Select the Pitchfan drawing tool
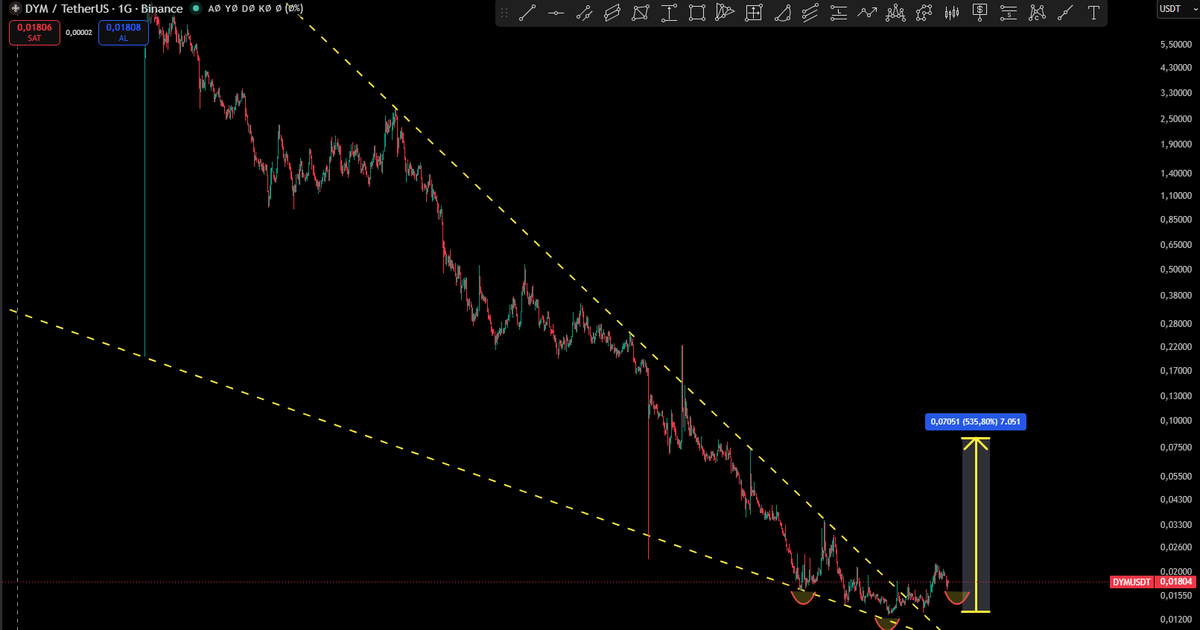 pyautogui.click(x=725, y=13)
